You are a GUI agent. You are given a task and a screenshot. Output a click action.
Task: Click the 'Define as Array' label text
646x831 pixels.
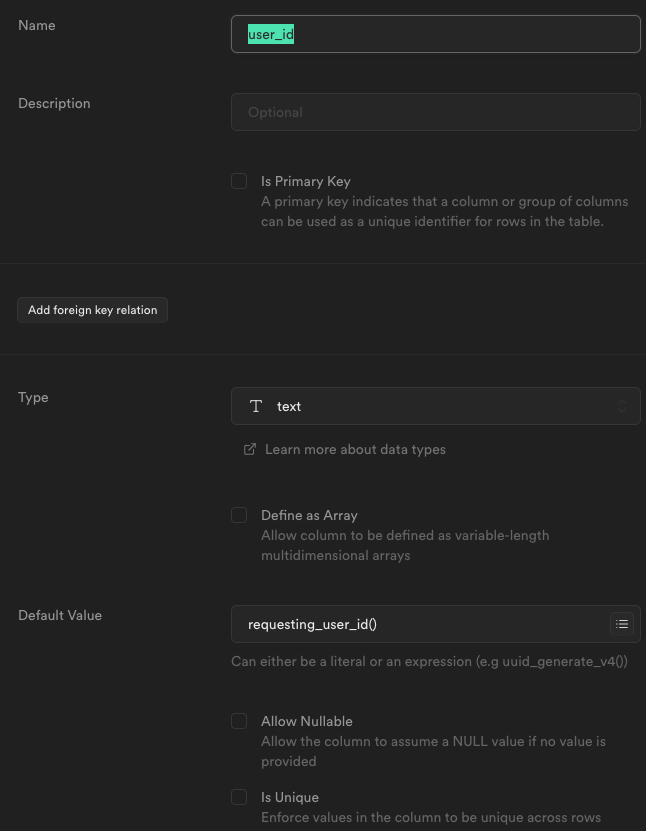pyautogui.click(x=309, y=515)
